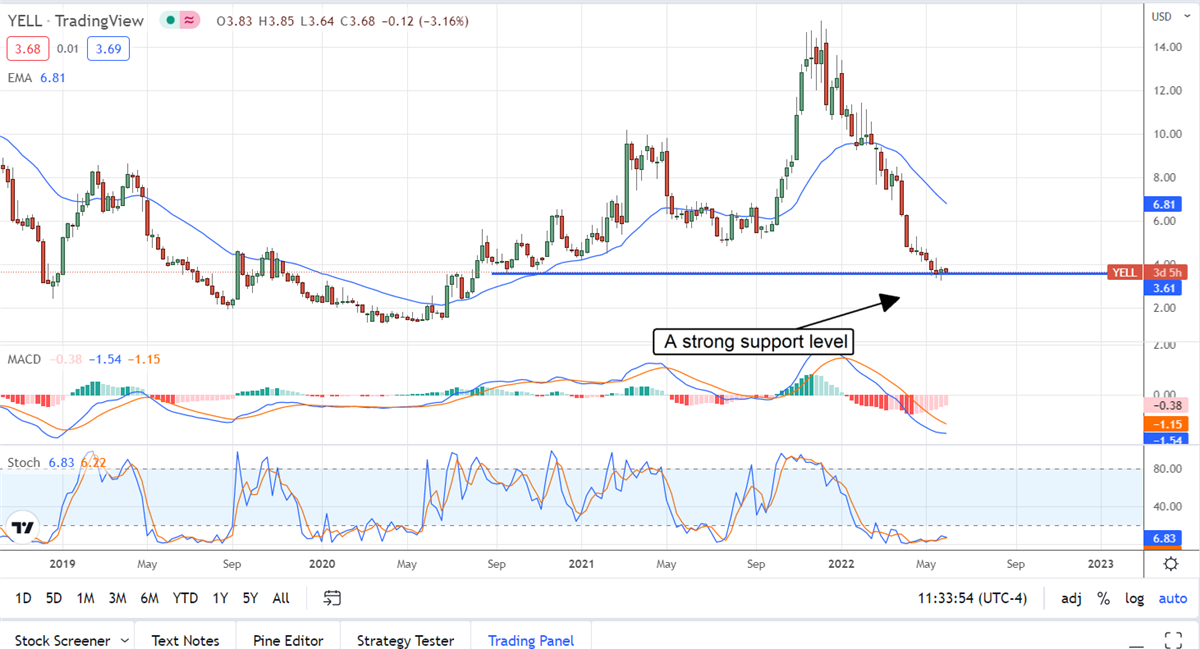Click the EMA 6.81 price axis label

coord(1162,204)
